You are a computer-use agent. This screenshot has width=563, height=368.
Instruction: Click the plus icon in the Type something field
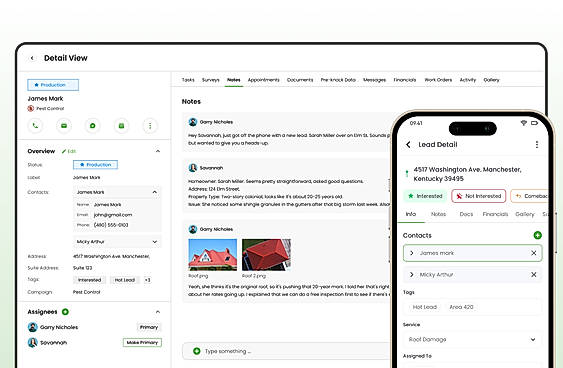point(196,351)
